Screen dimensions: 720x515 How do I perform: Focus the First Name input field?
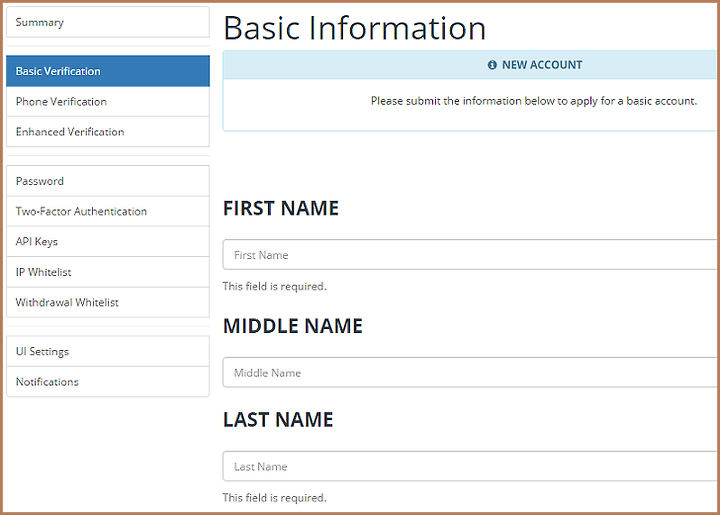point(471,254)
